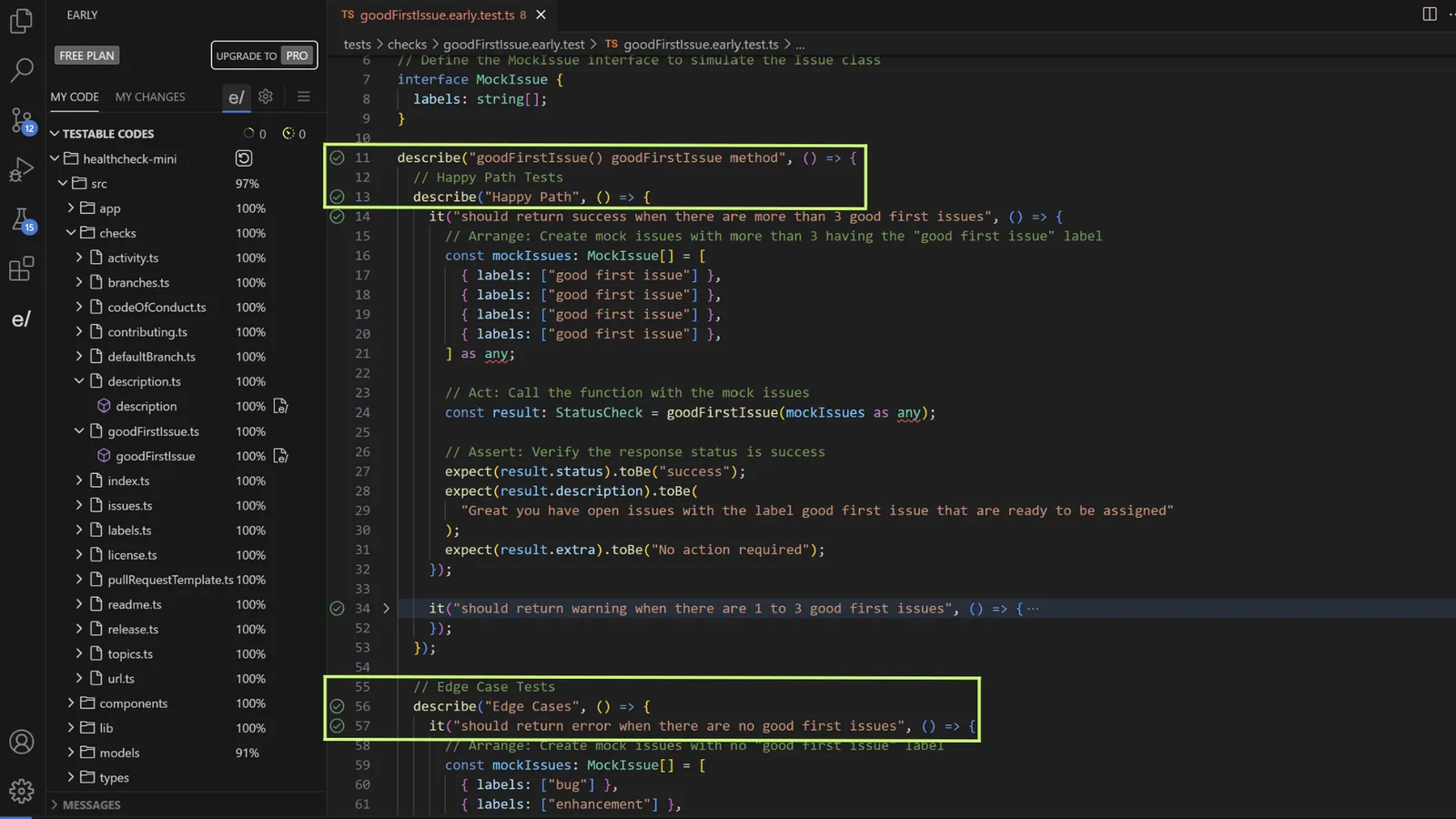1456x819 pixels.
Task: Open test file icon beside description function
Action: [x=281, y=406]
